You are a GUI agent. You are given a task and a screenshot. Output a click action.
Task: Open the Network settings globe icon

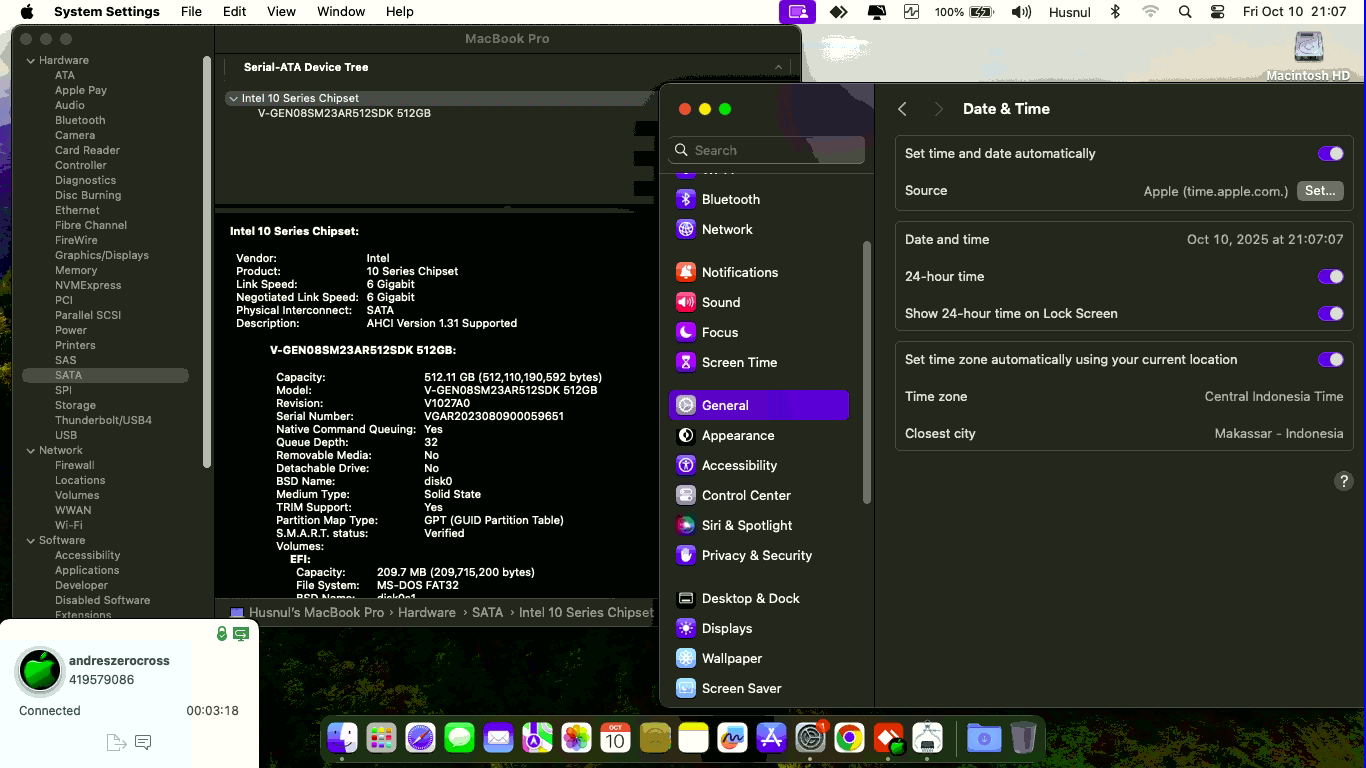click(x=685, y=229)
